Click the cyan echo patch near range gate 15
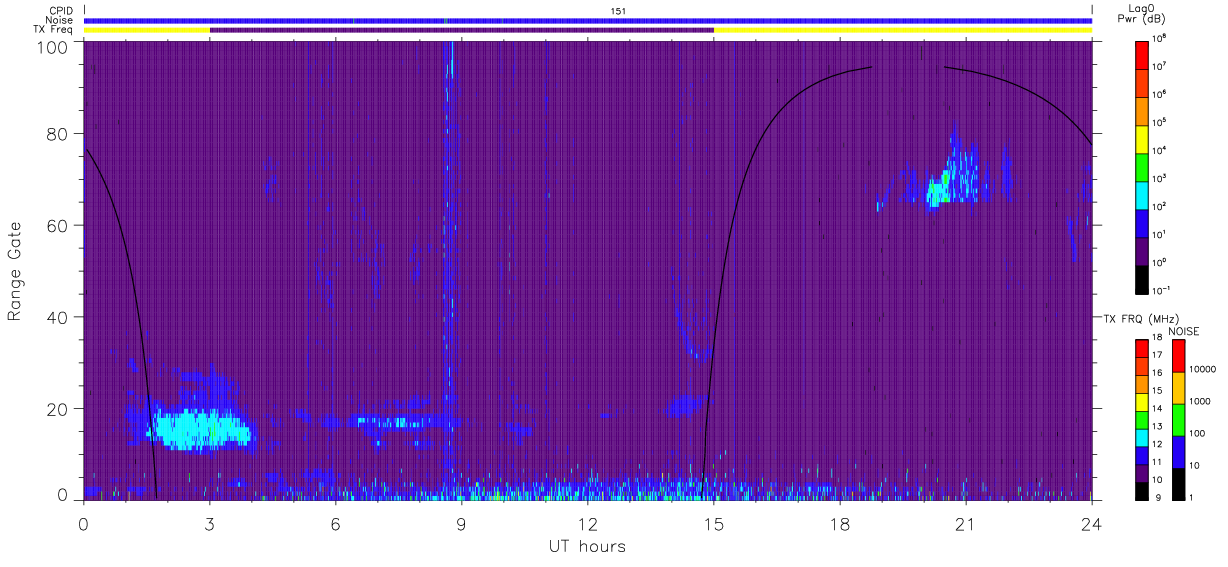The height and width of the screenshot is (567, 1228). [200, 428]
